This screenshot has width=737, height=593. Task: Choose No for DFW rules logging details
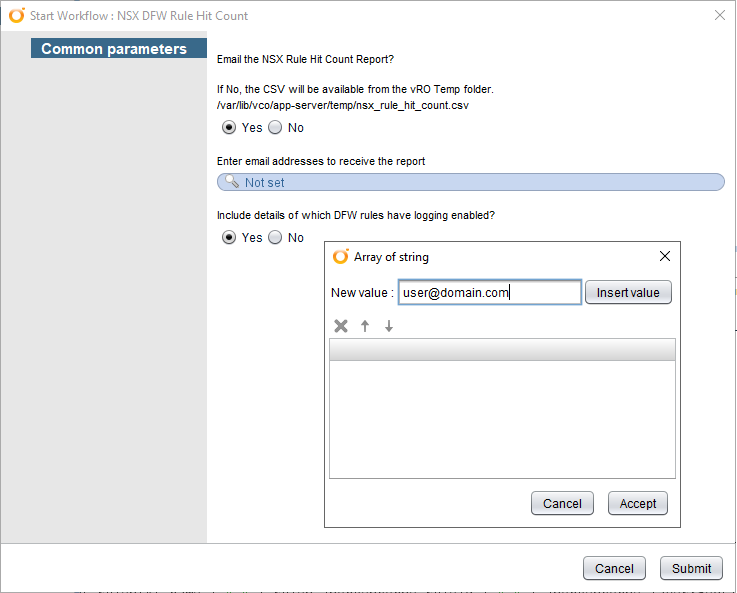coord(275,237)
